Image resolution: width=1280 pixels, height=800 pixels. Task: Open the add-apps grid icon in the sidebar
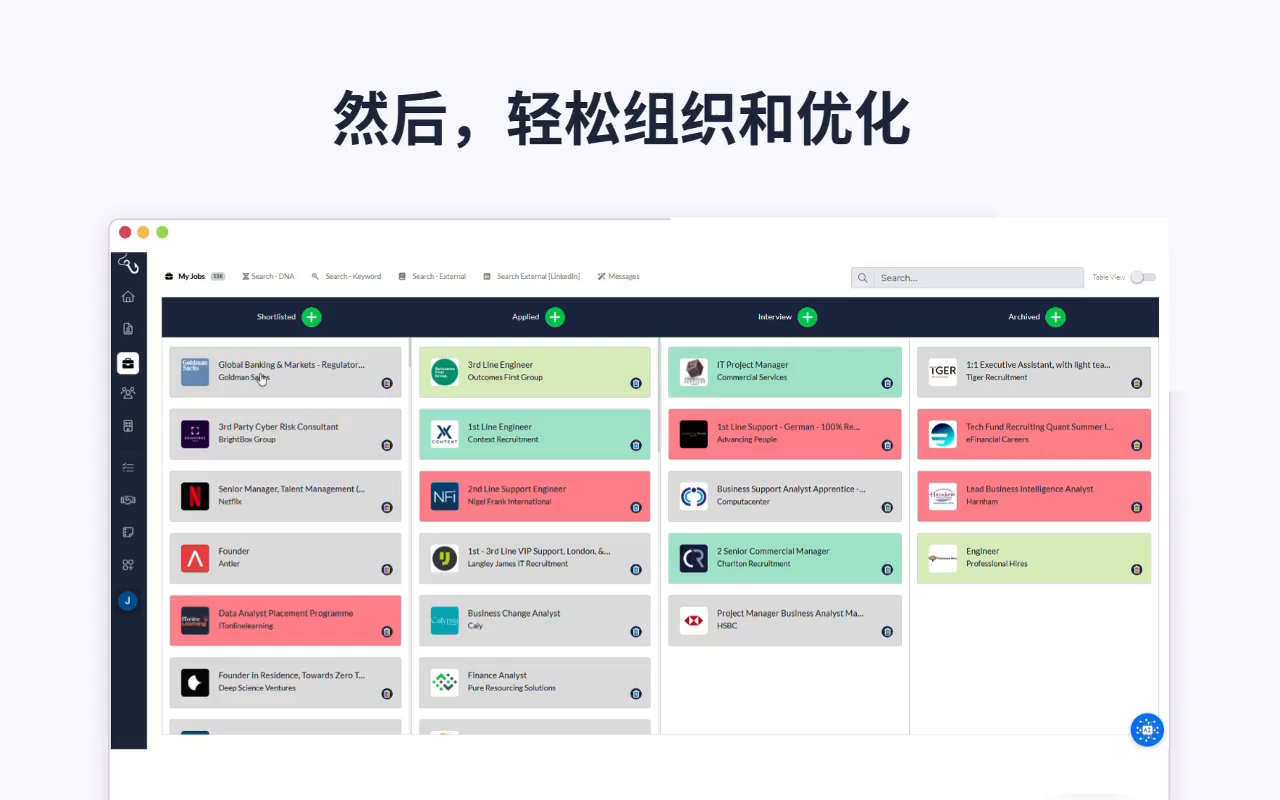coord(128,564)
